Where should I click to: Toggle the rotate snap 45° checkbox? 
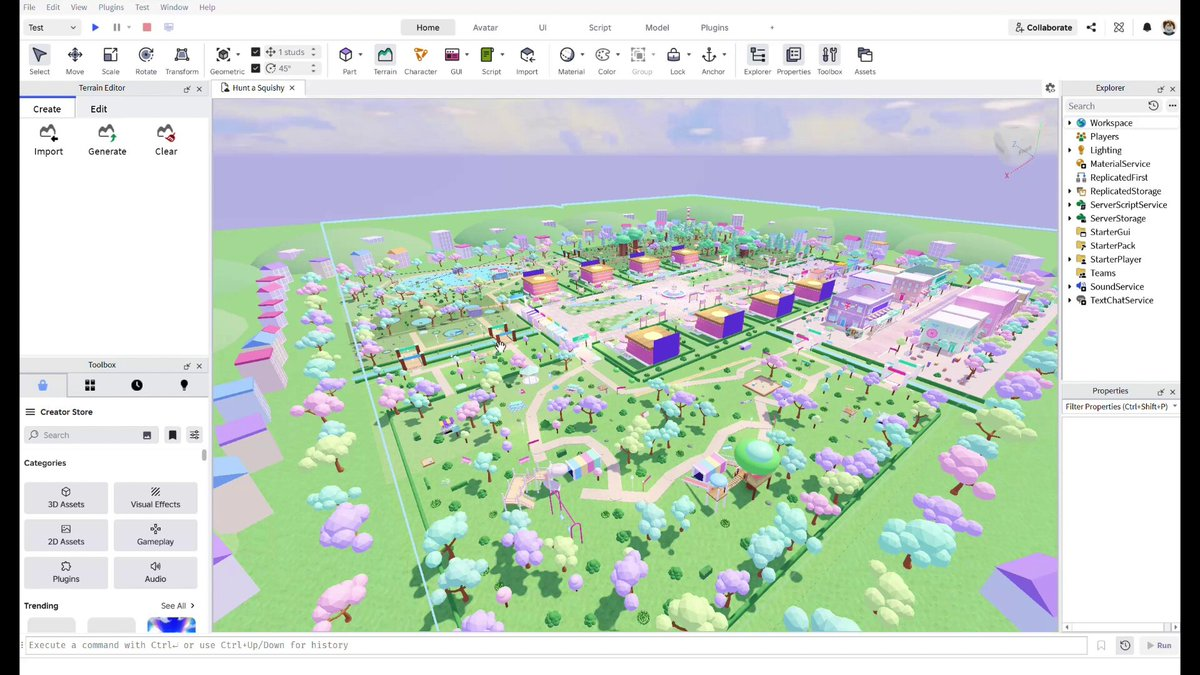pos(256,68)
